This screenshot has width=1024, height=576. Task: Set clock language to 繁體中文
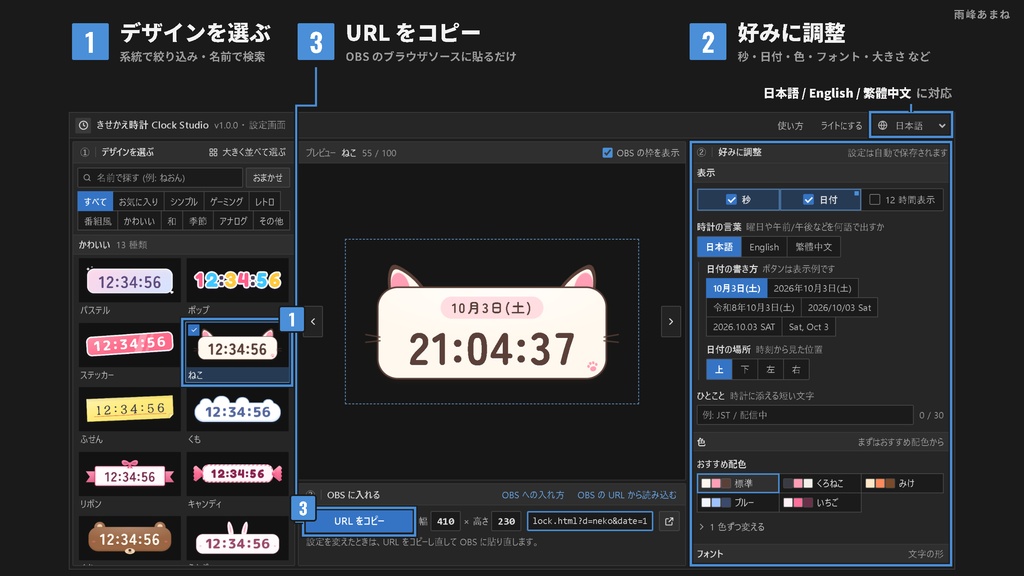pos(814,247)
